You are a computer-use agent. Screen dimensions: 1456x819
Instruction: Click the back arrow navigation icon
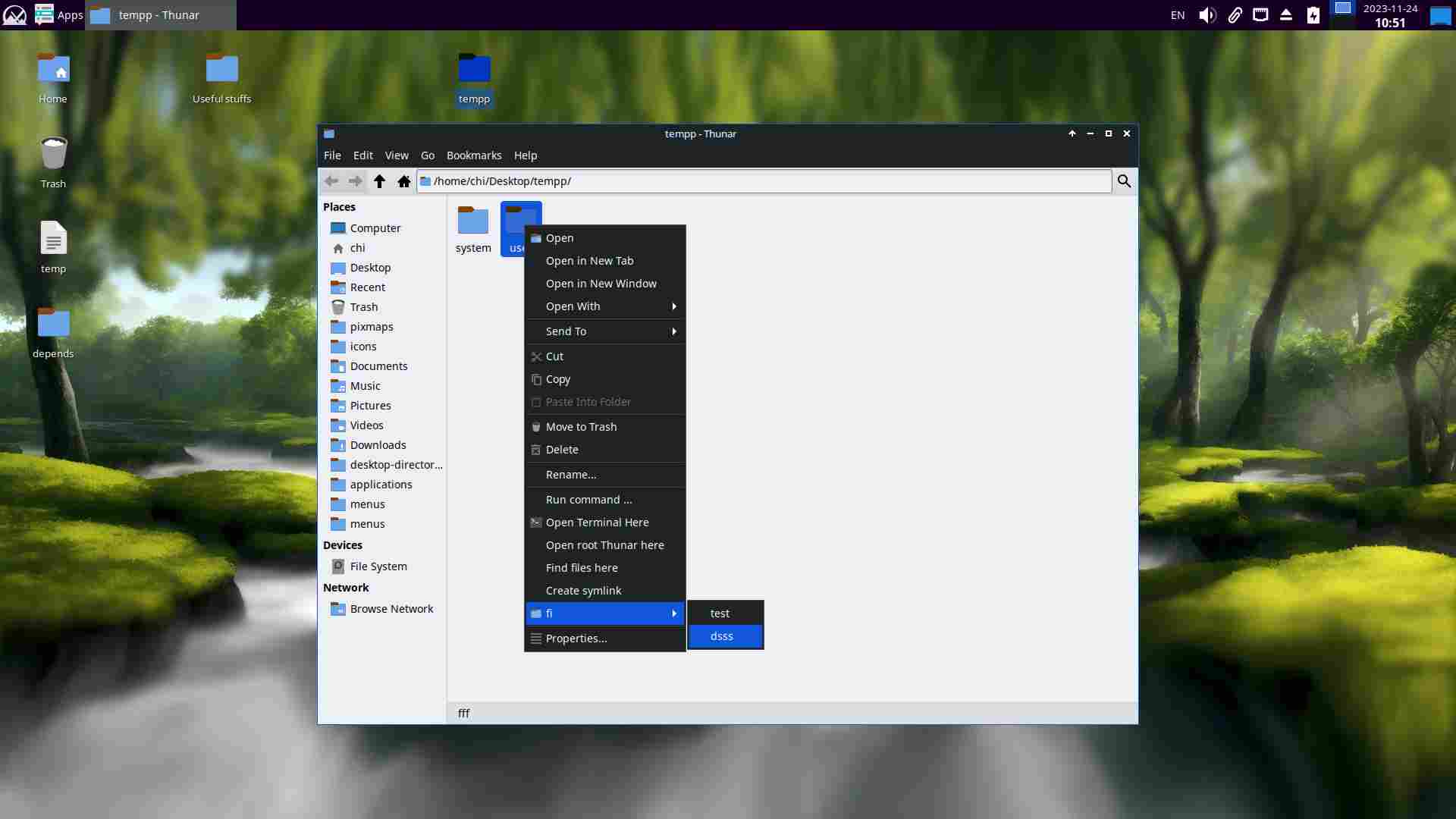(331, 181)
